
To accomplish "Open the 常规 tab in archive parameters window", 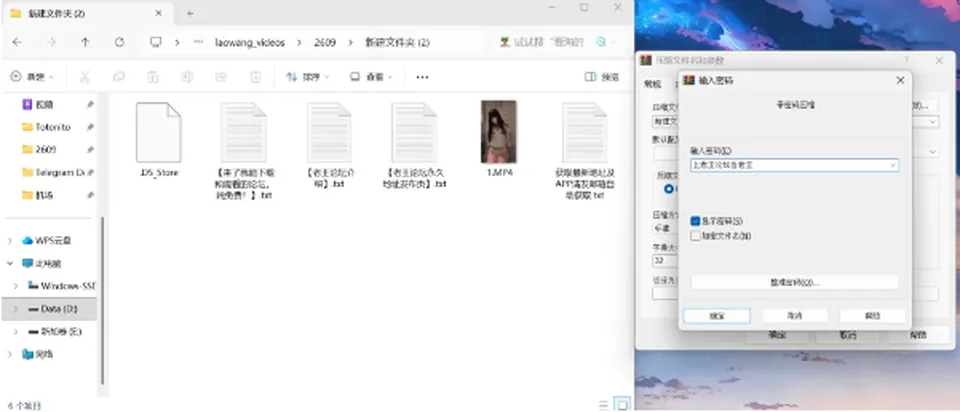I will click(653, 84).
